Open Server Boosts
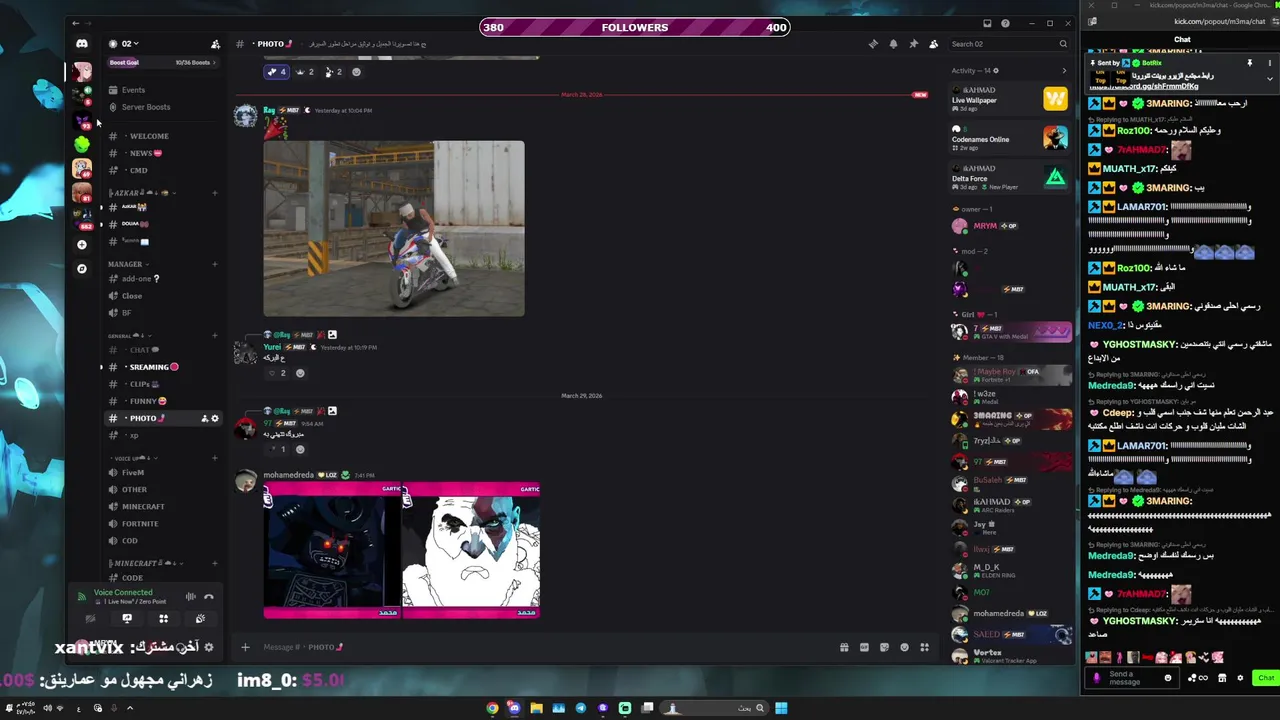This screenshot has height=720, width=1280. pos(160,107)
